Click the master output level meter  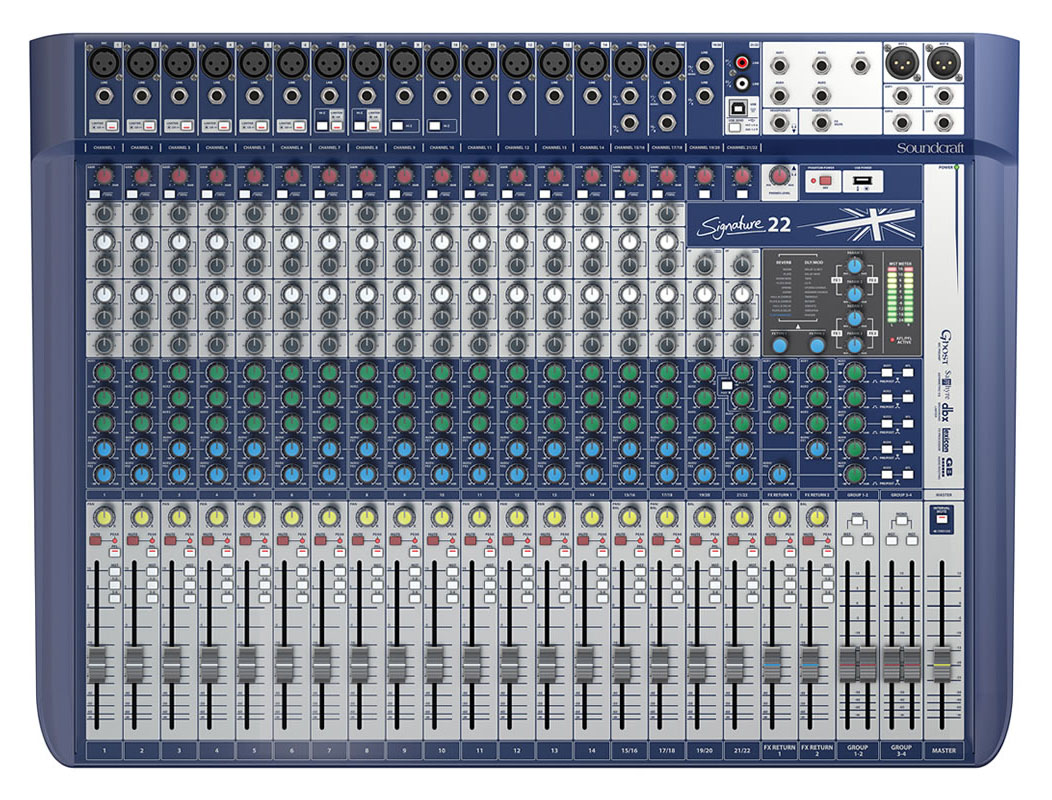[x=901, y=296]
